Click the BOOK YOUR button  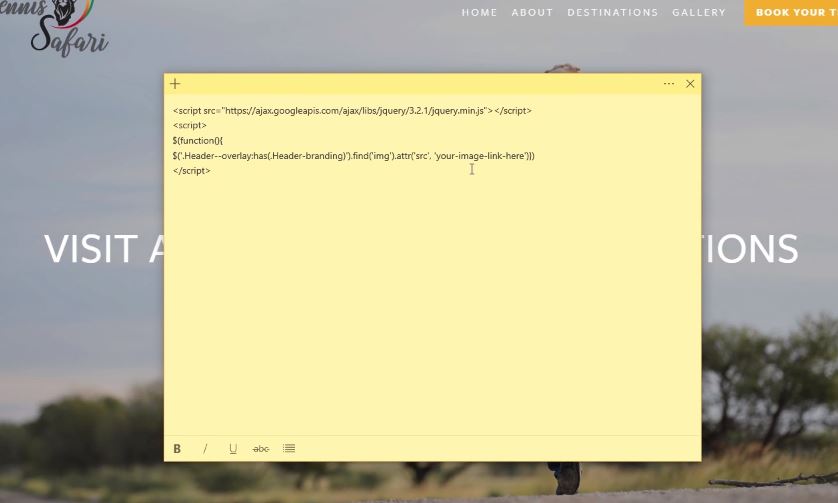pos(792,12)
